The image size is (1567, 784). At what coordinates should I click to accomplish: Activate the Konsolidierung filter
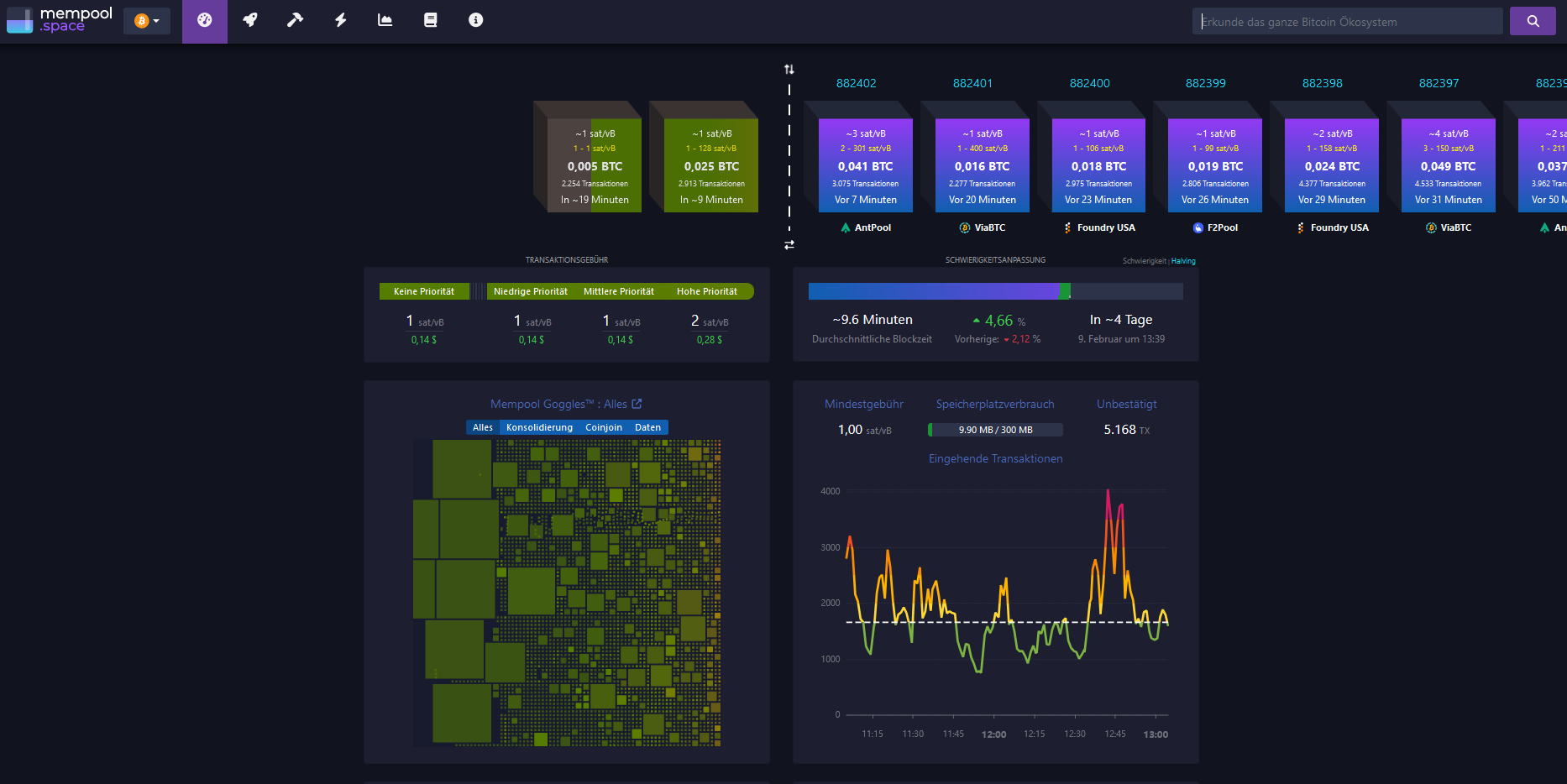(538, 427)
